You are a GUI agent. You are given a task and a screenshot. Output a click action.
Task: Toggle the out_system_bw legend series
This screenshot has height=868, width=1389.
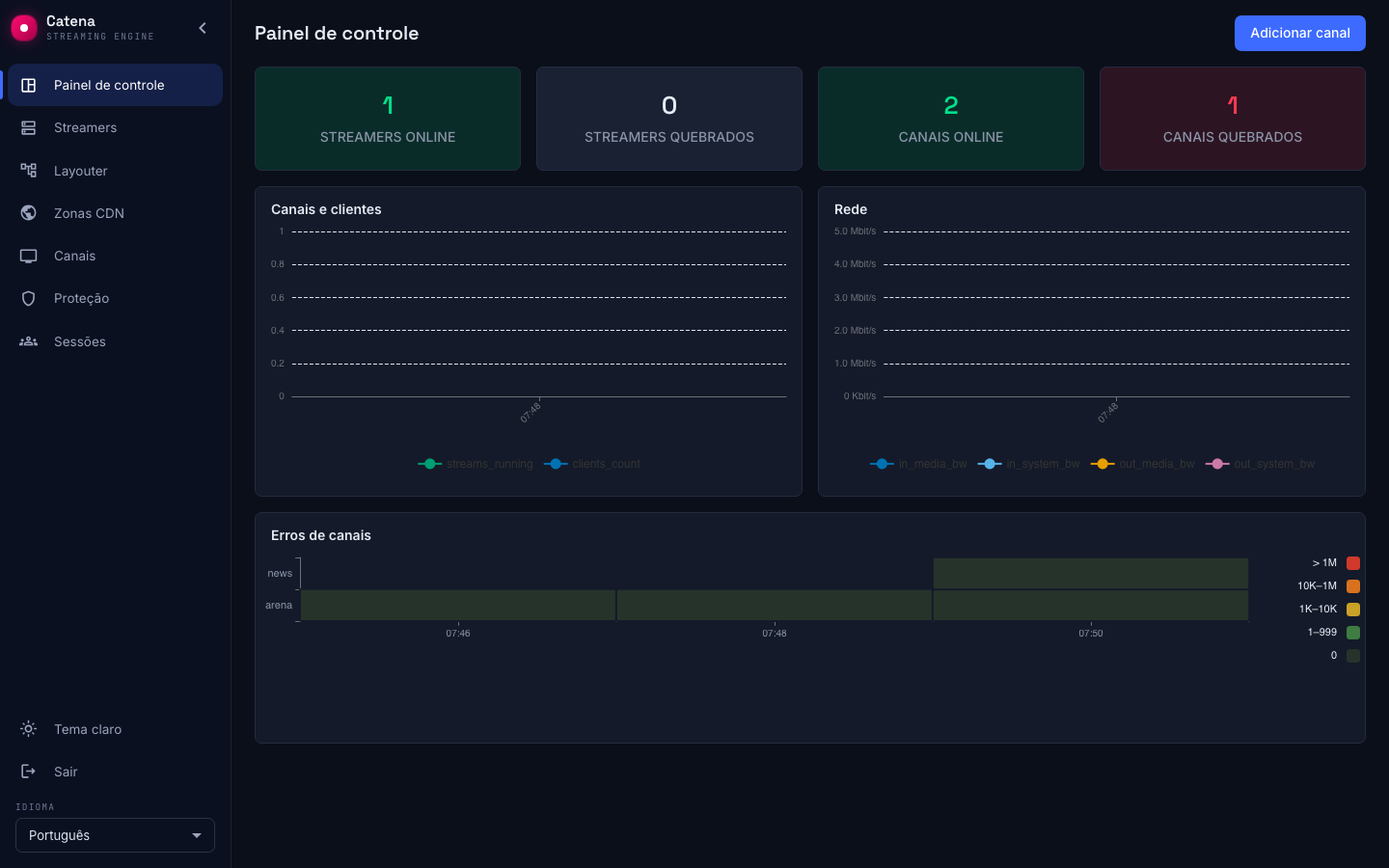[x=1260, y=464]
